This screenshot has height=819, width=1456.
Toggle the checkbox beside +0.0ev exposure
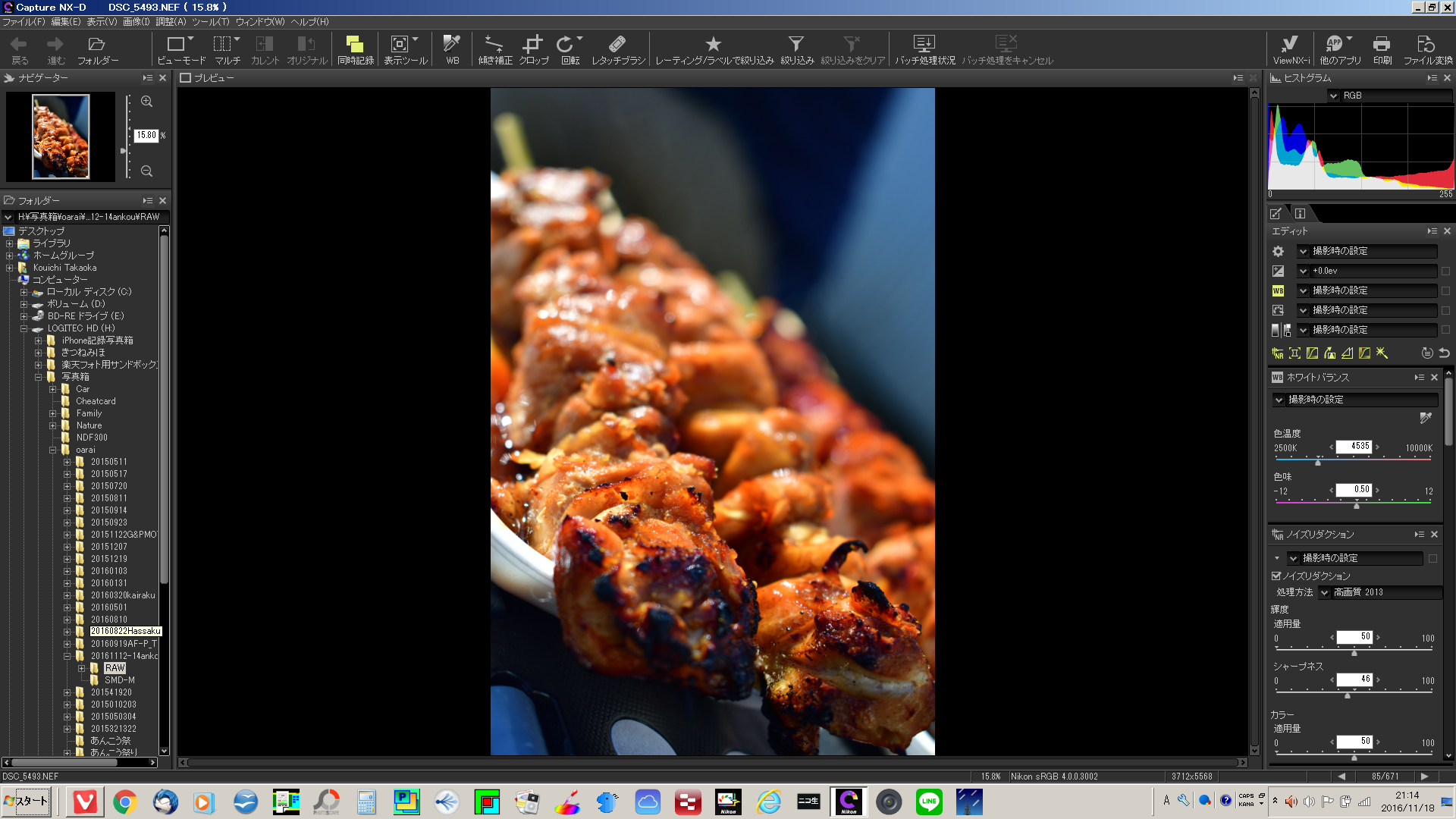coord(1445,271)
